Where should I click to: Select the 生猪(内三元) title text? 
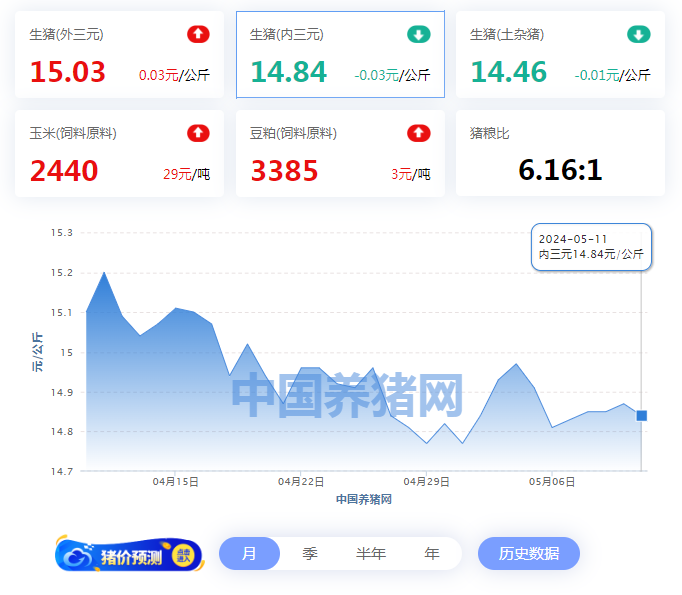[x=287, y=34]
